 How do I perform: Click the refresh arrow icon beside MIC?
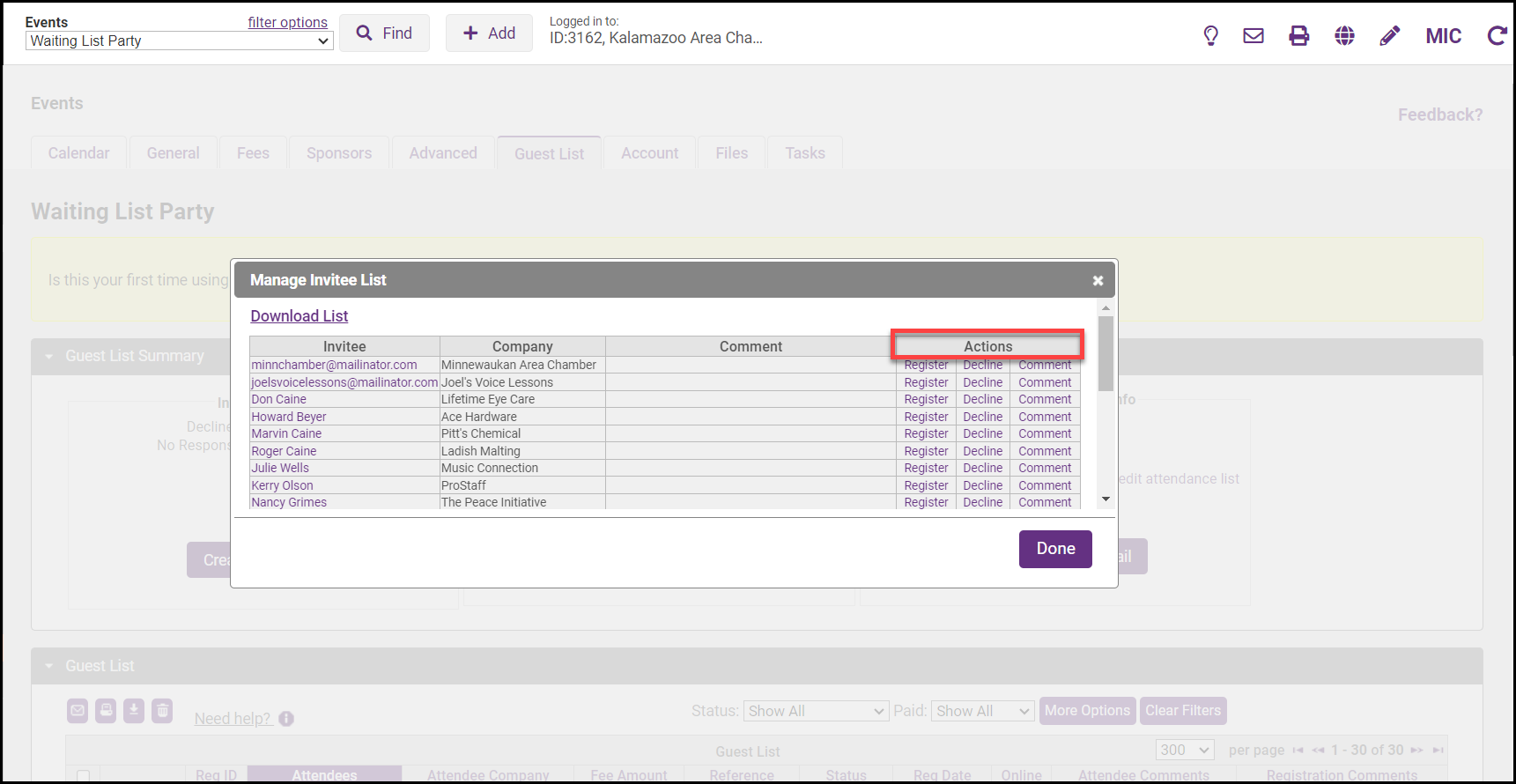tap(1496, 35)
